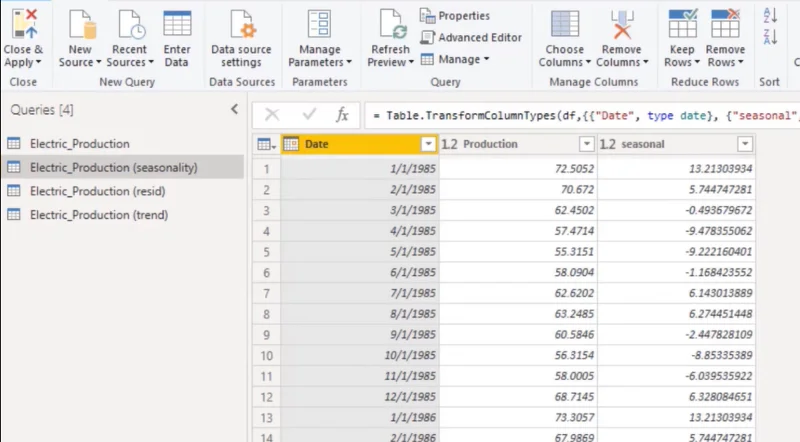Select Electric_Production (seasonality) query
Screen dimensions: 800x442
coord(122,167)
